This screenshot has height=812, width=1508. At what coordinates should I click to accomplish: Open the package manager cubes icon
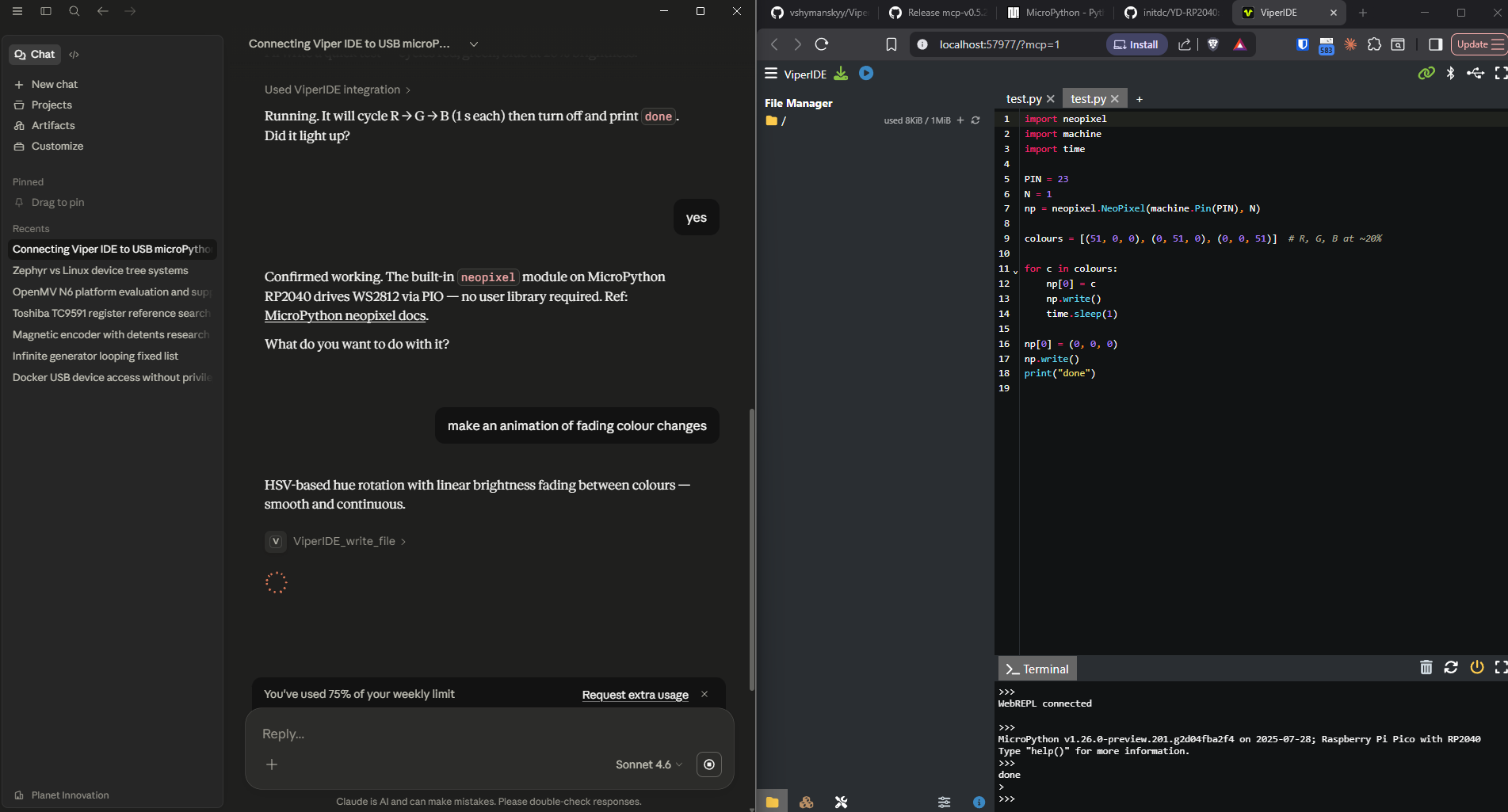pyautogui.click(x=806, y=802)
